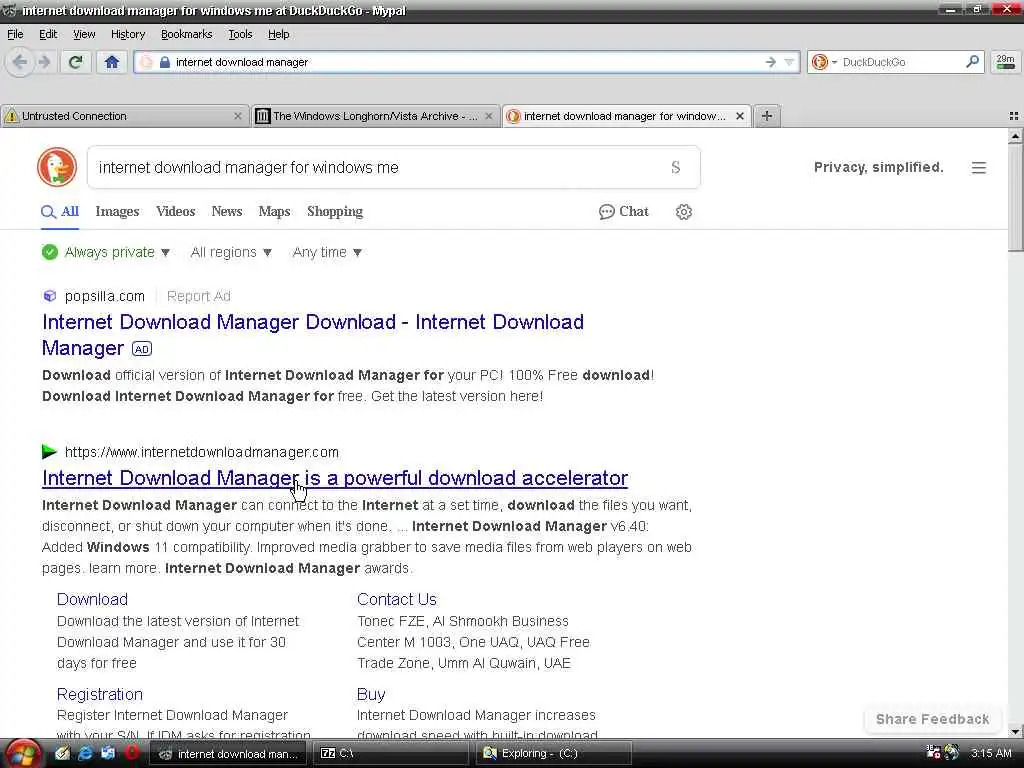Click the browser Forward arrow button
The image size is (1024, 768).
[44, 62]
